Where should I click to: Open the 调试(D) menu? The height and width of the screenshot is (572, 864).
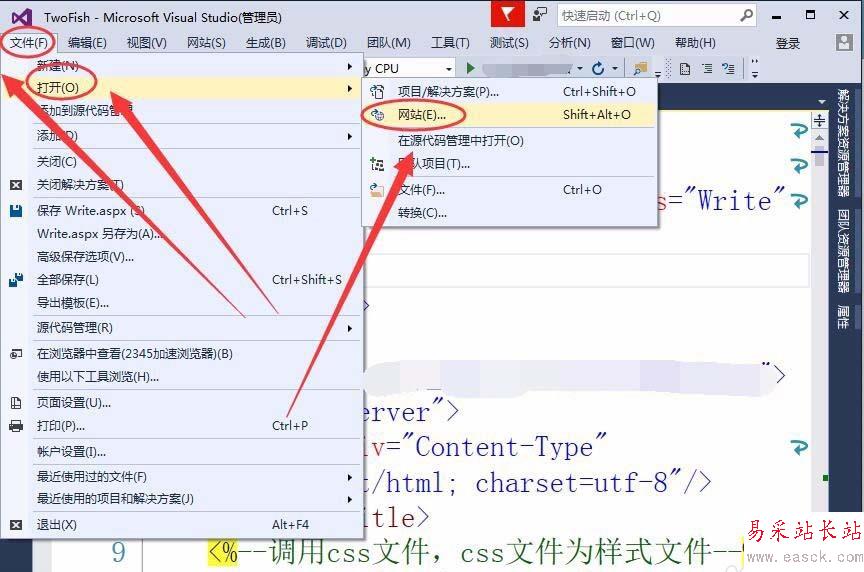pos(326,42)
